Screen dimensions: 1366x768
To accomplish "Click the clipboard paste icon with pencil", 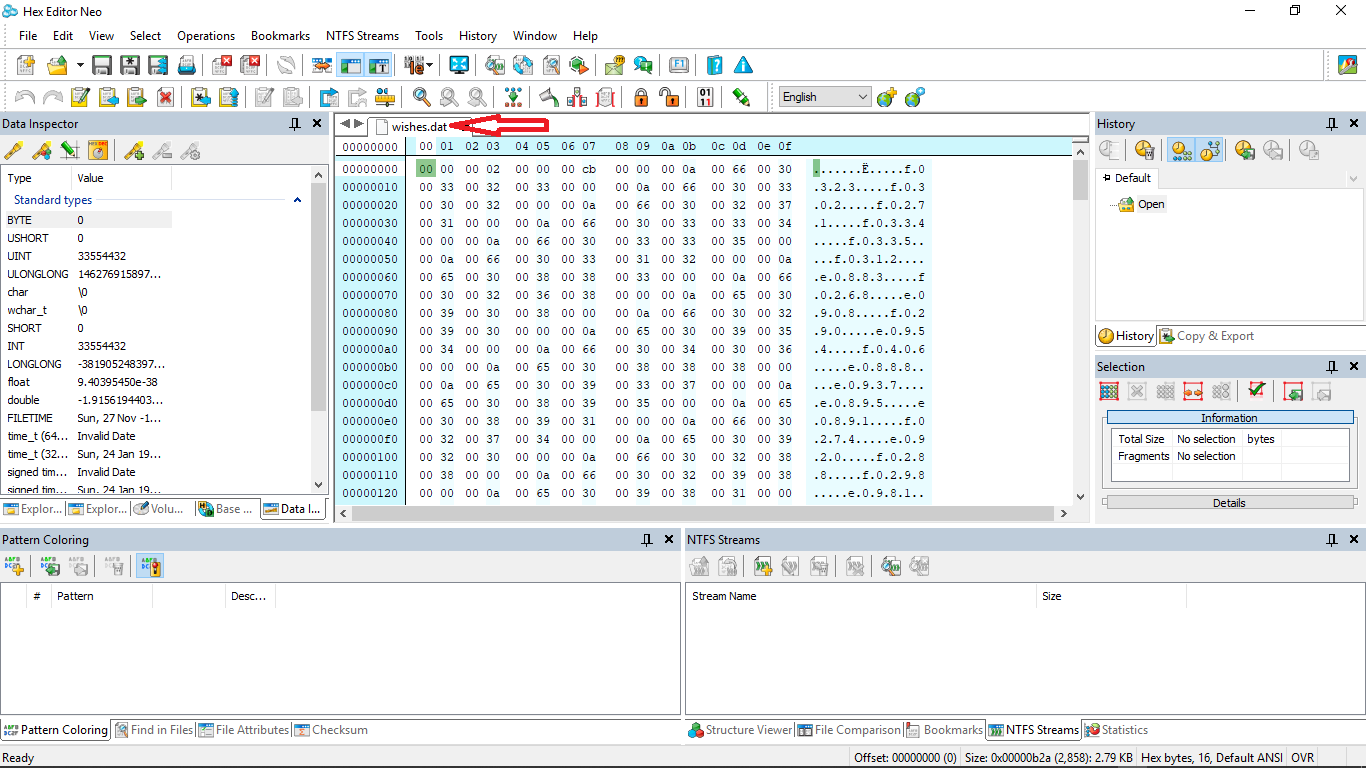I will (x=81, y=97).
